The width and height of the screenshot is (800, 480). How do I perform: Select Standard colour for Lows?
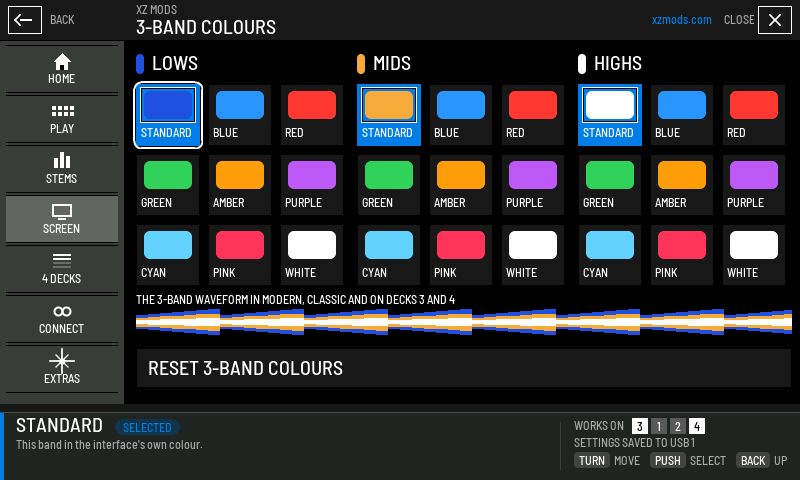pos(168,115)
